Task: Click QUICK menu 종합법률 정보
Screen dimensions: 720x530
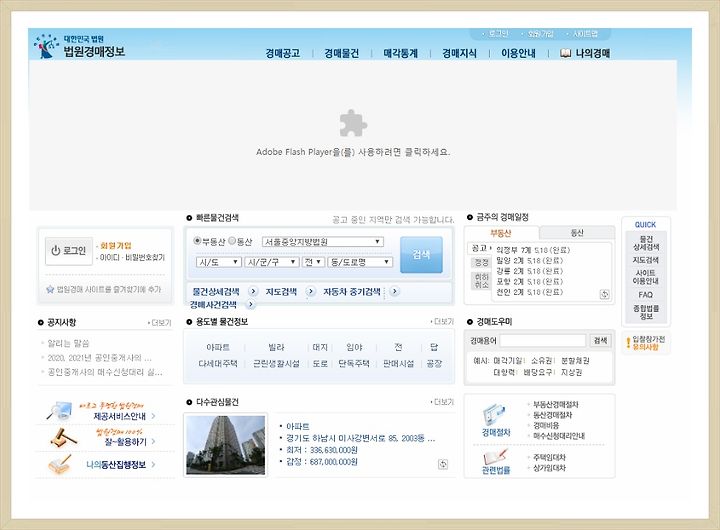Action: pyautogui.click(x=646, y=312)
